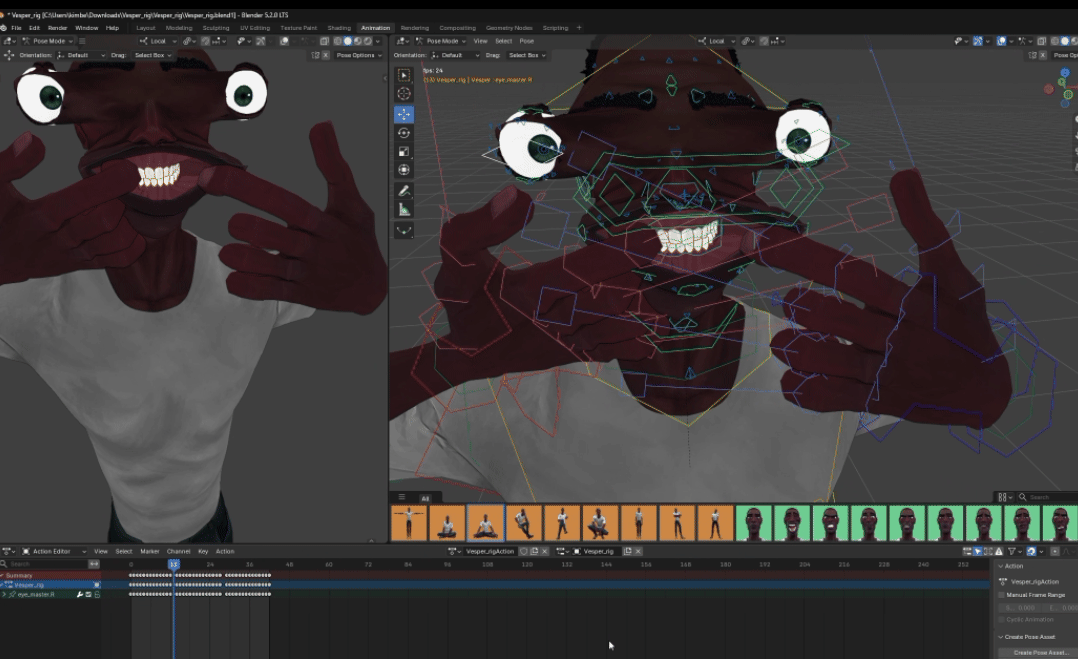Open the Action Editor mode dropdown
Screen dimensions: 1078x659
click(54, 551)
